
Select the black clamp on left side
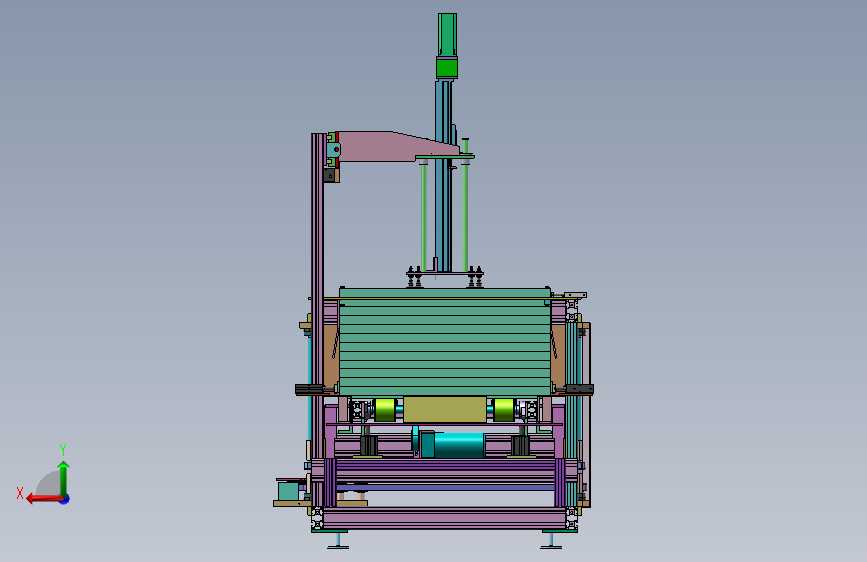click(x=309, y=389)
